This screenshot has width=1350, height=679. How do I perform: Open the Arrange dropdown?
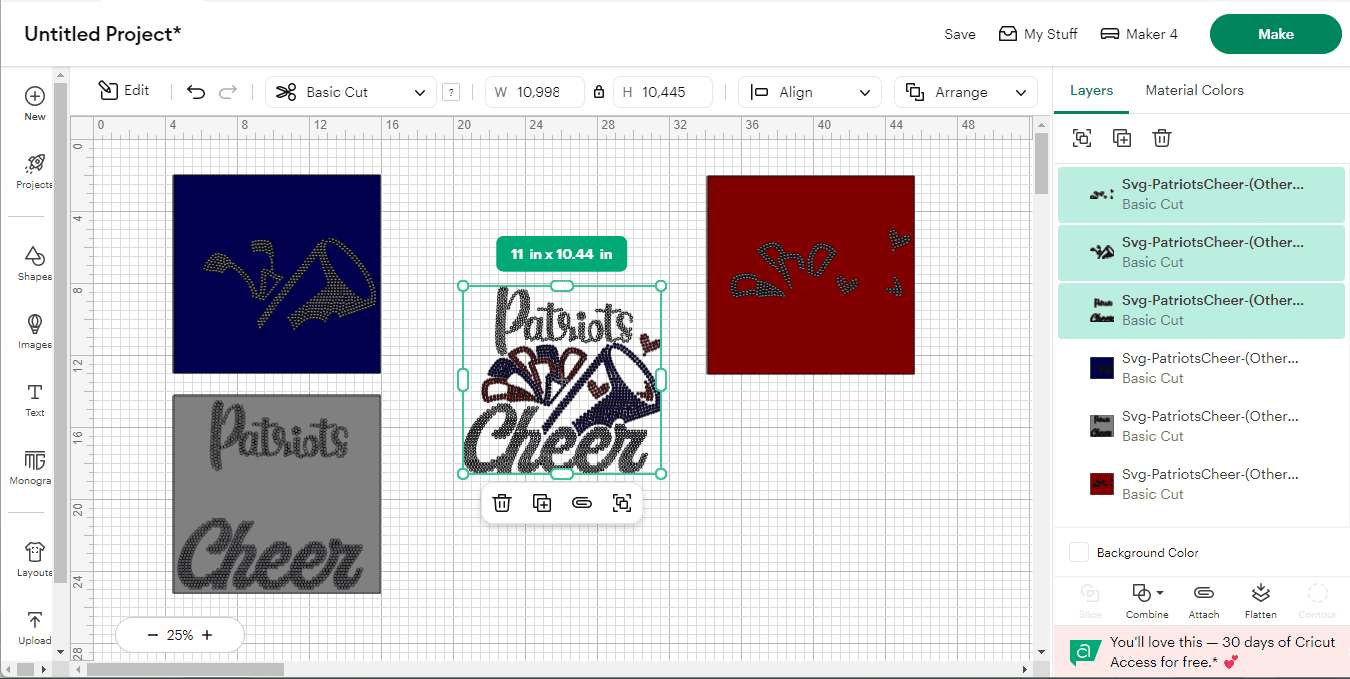point(966,92)
